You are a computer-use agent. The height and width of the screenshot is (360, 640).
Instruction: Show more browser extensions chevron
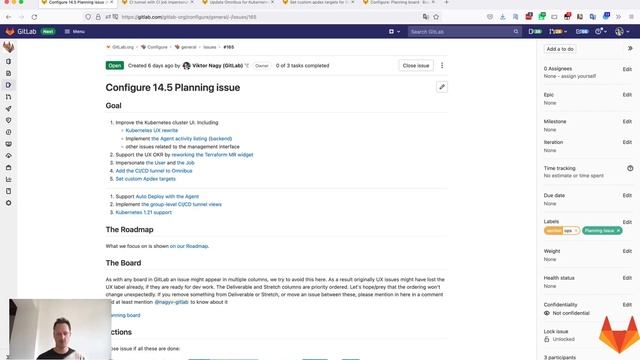[x=618, y=17]
